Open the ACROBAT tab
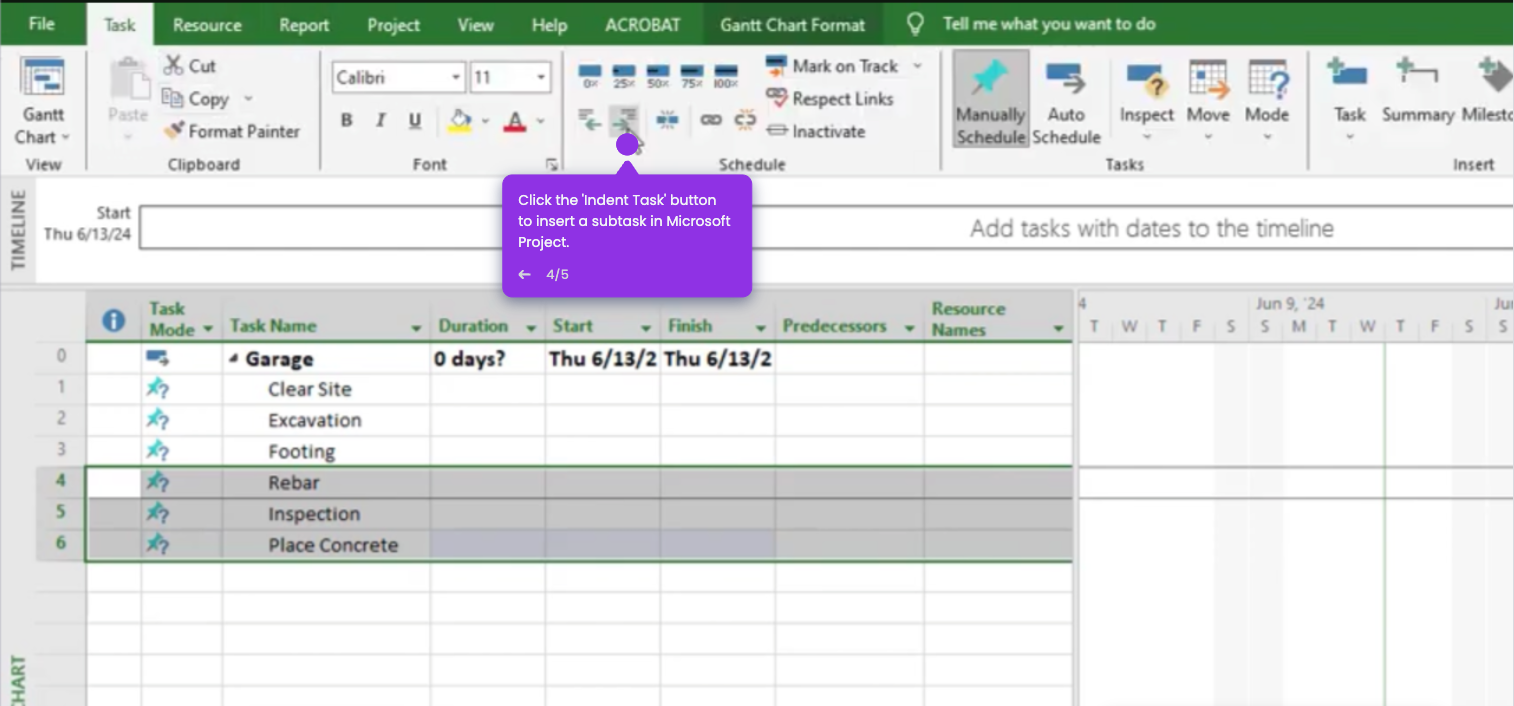Image resolution: width=1514 pixels, height=706 pixels. (642, 25)
